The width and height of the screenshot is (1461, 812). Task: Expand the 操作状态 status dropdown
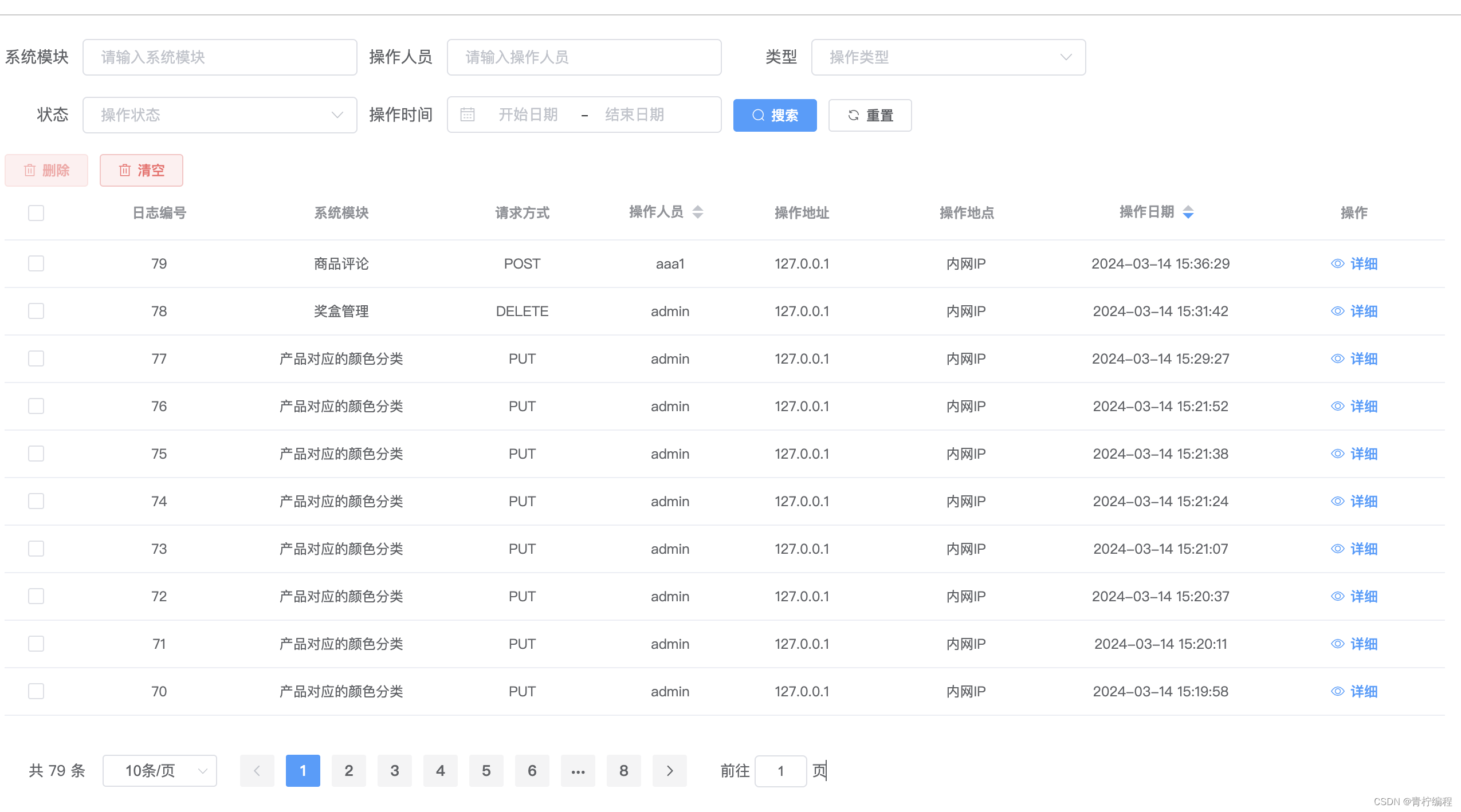pos(219,115)
